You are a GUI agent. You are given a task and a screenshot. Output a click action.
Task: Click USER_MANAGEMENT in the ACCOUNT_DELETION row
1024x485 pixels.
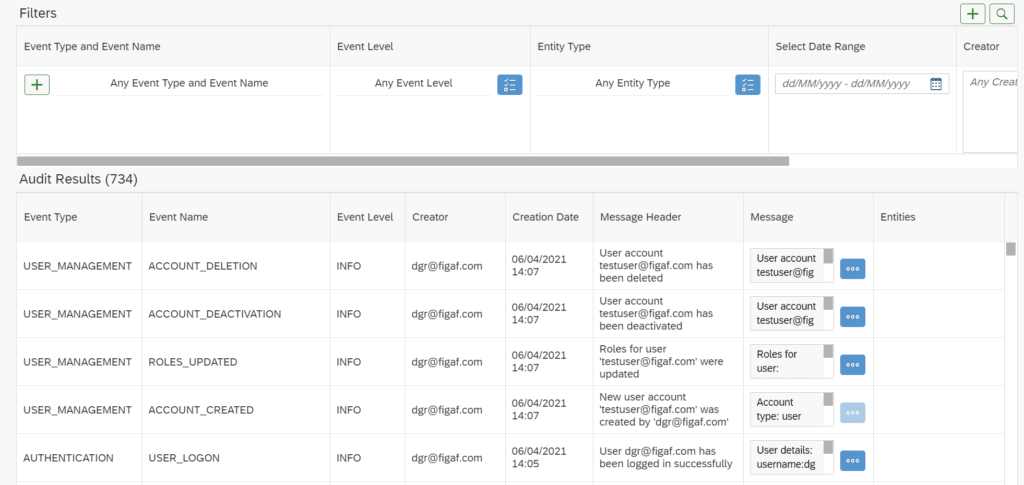point(77,266)
